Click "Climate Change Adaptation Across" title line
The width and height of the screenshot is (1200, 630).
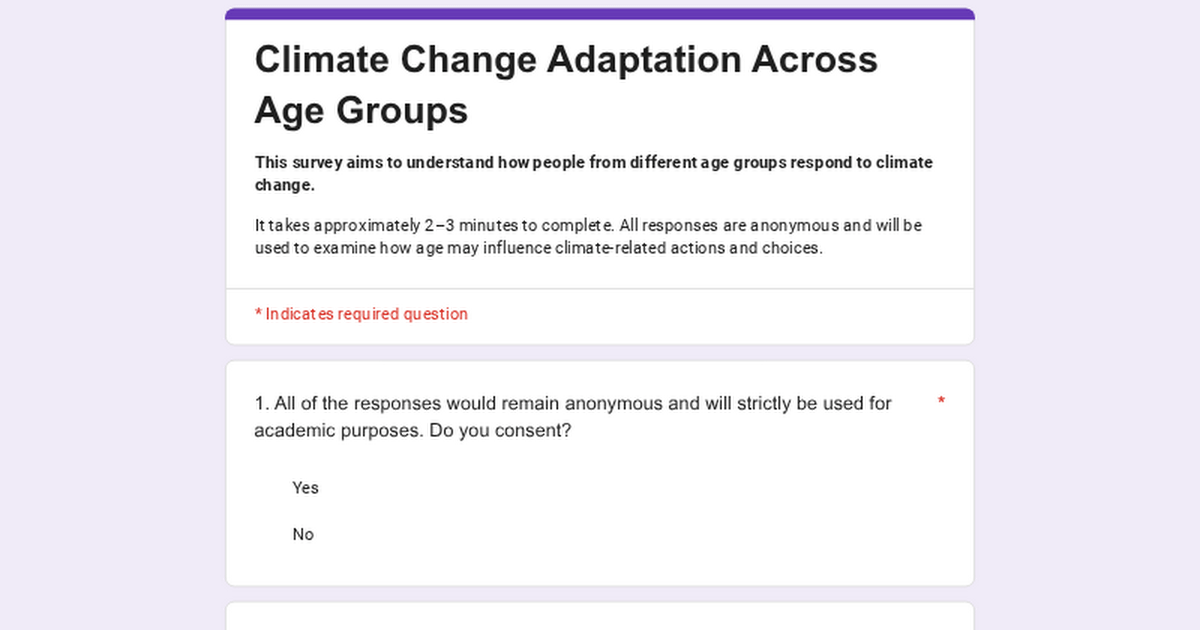click(x=566, y=60)
